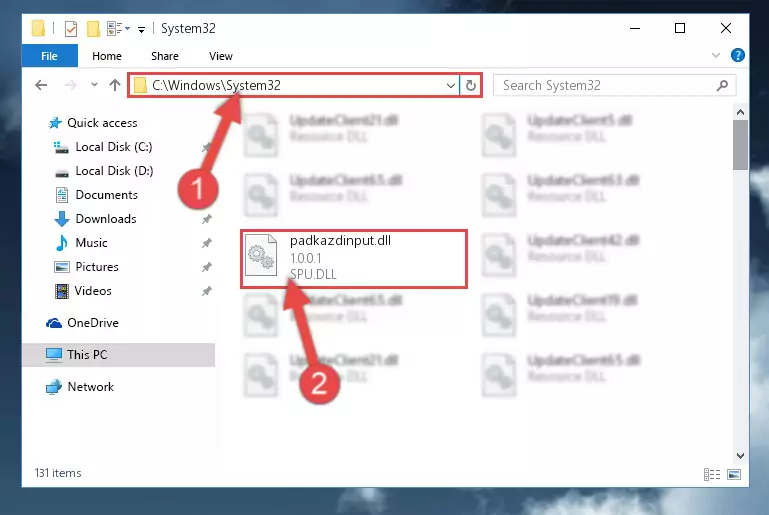The image size is (769, 515).
Task: Open the File ribbon tab
Action: pos(49,56)
